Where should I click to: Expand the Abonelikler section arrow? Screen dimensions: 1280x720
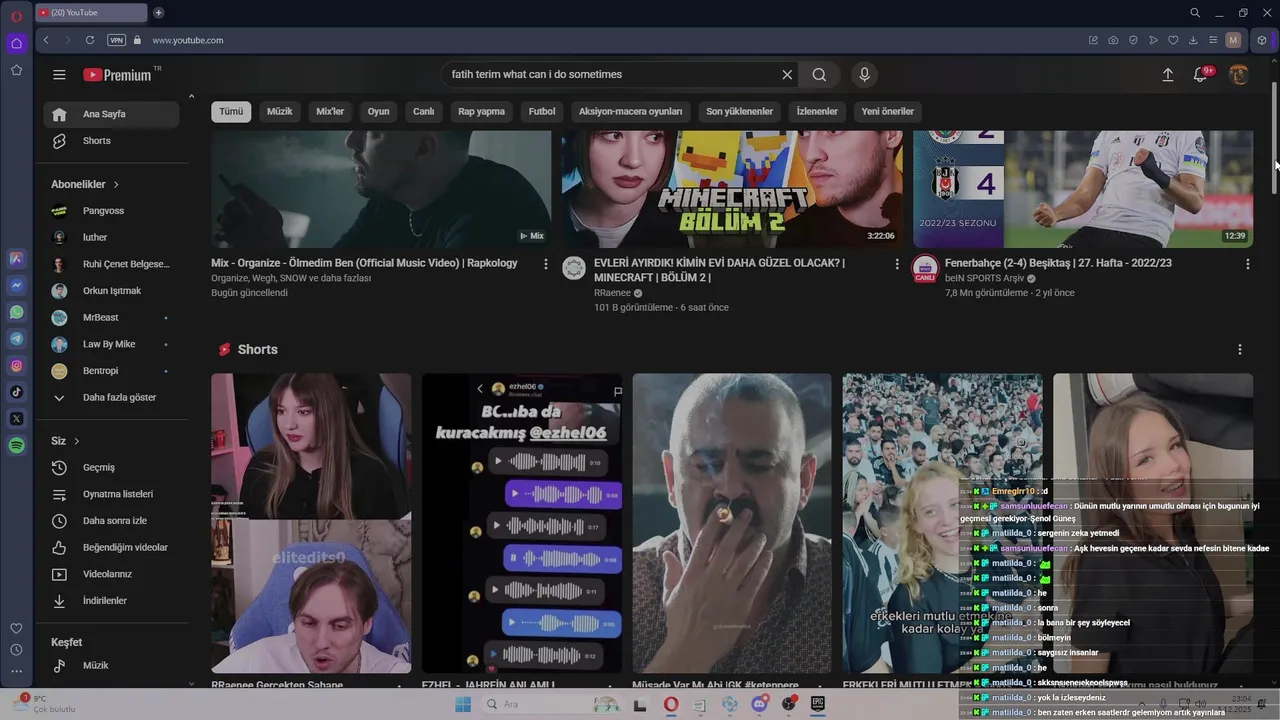coord(116,185)
